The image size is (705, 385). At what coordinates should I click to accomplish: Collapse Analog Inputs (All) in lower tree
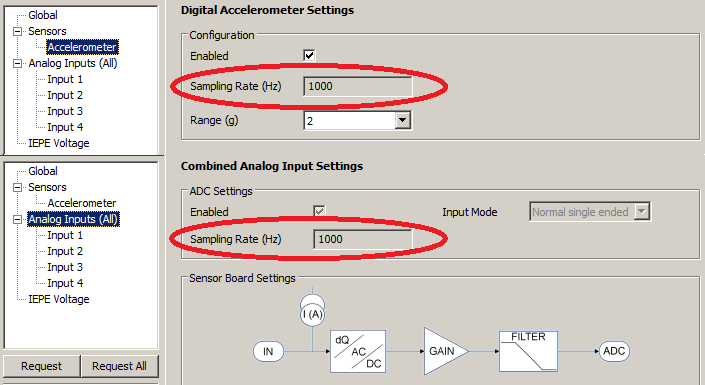(18, 219)
